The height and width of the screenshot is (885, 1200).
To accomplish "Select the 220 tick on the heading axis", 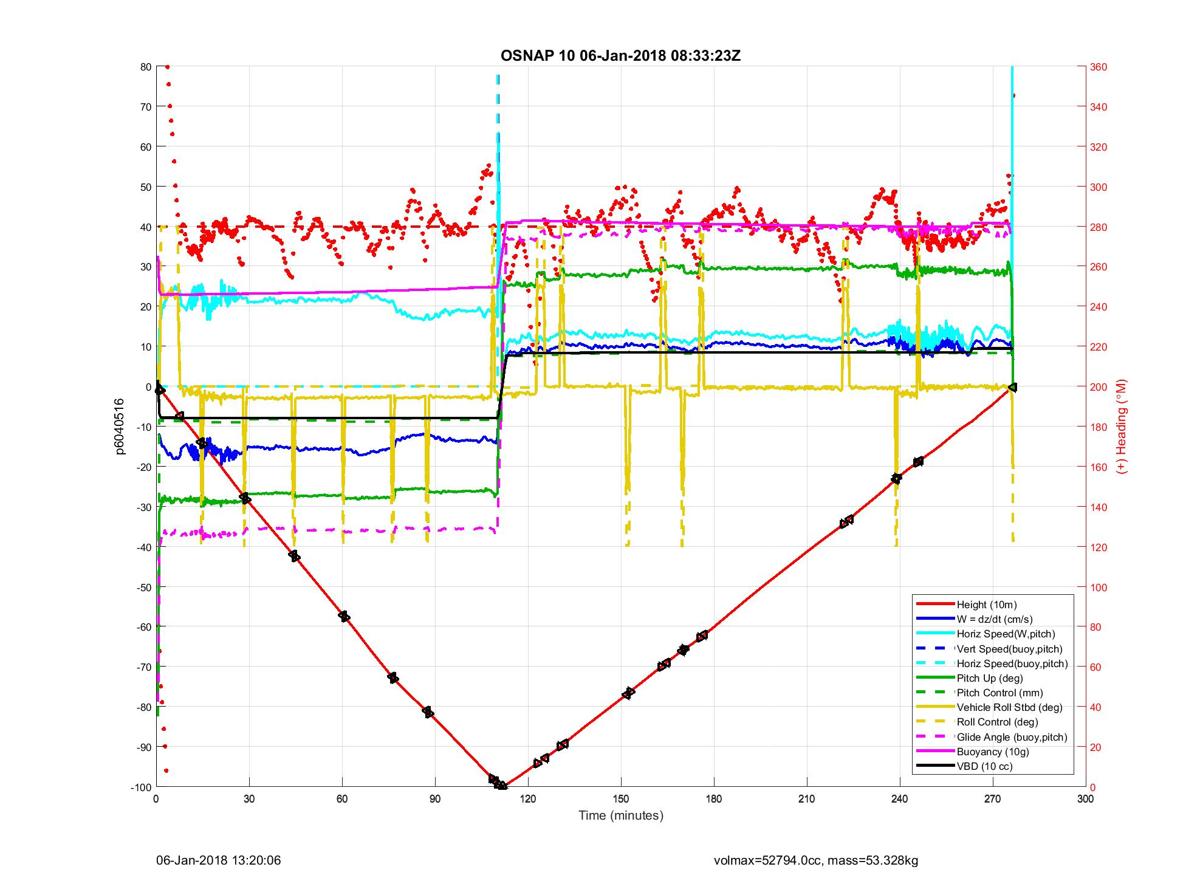I will 1099,347.
